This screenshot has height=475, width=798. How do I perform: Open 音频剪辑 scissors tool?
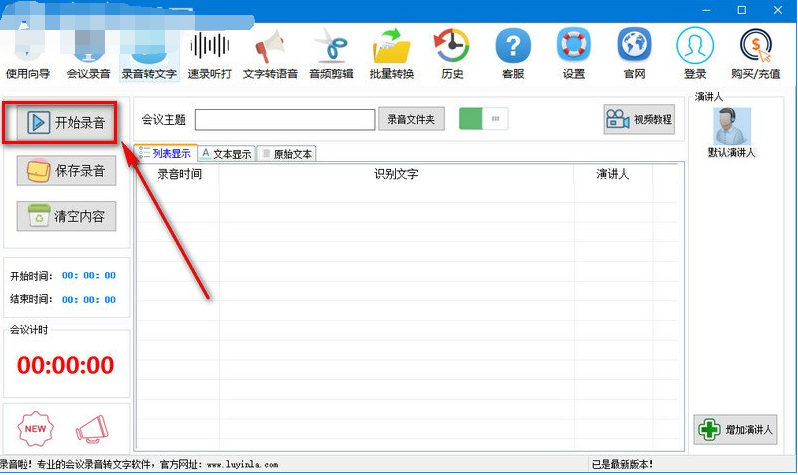coord(331,55)
